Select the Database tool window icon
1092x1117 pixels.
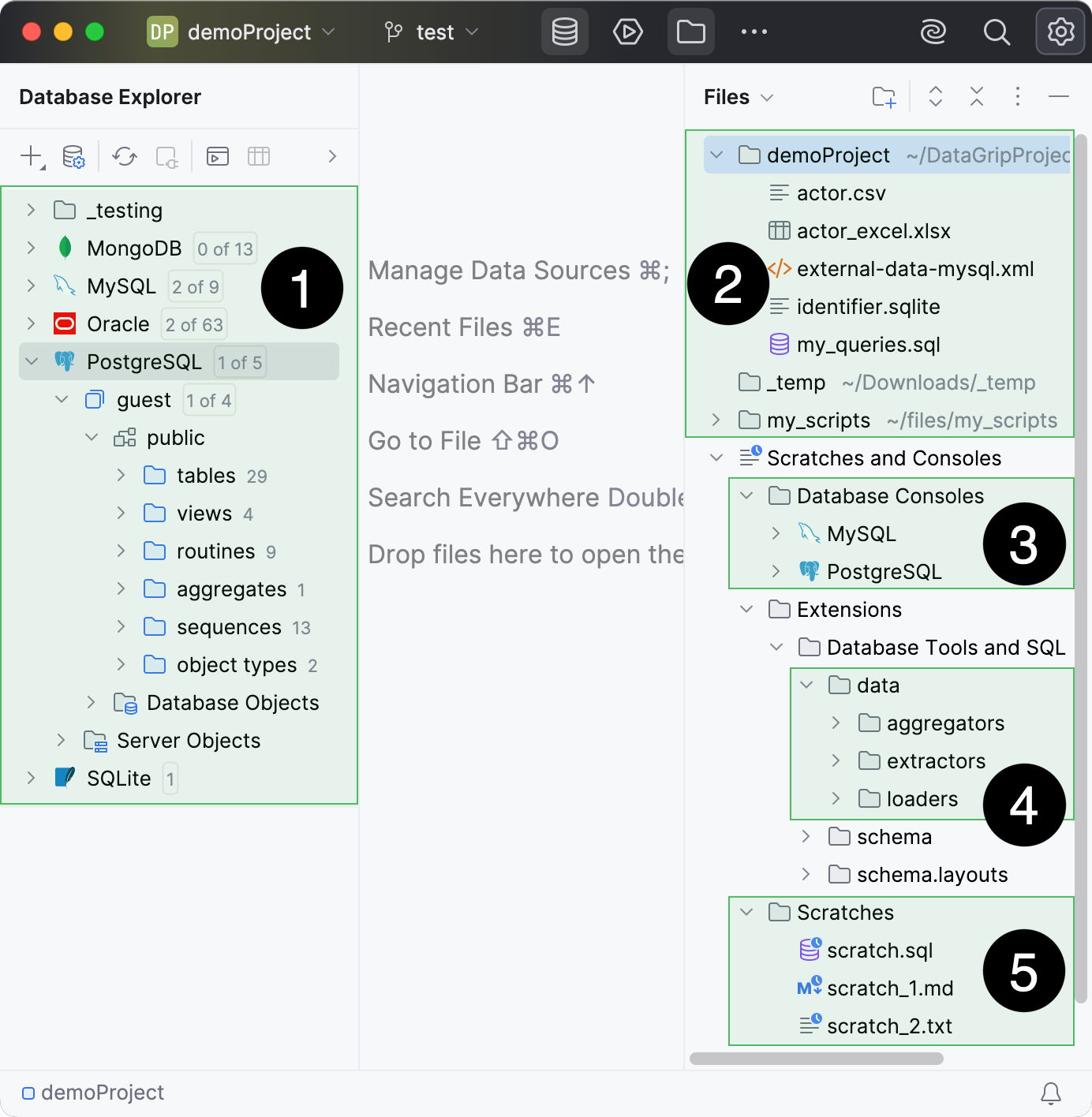[x=564, y=32]
